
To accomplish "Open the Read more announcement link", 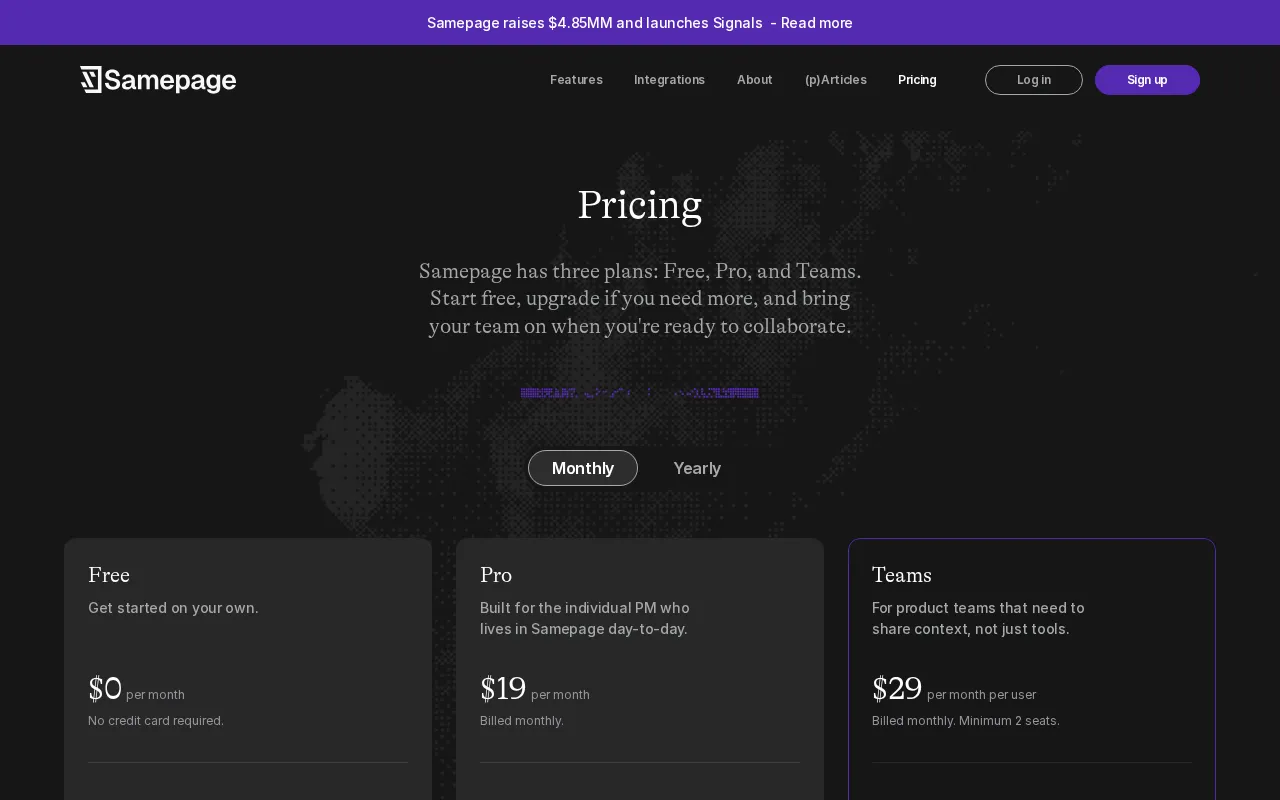I will point(816,23).
